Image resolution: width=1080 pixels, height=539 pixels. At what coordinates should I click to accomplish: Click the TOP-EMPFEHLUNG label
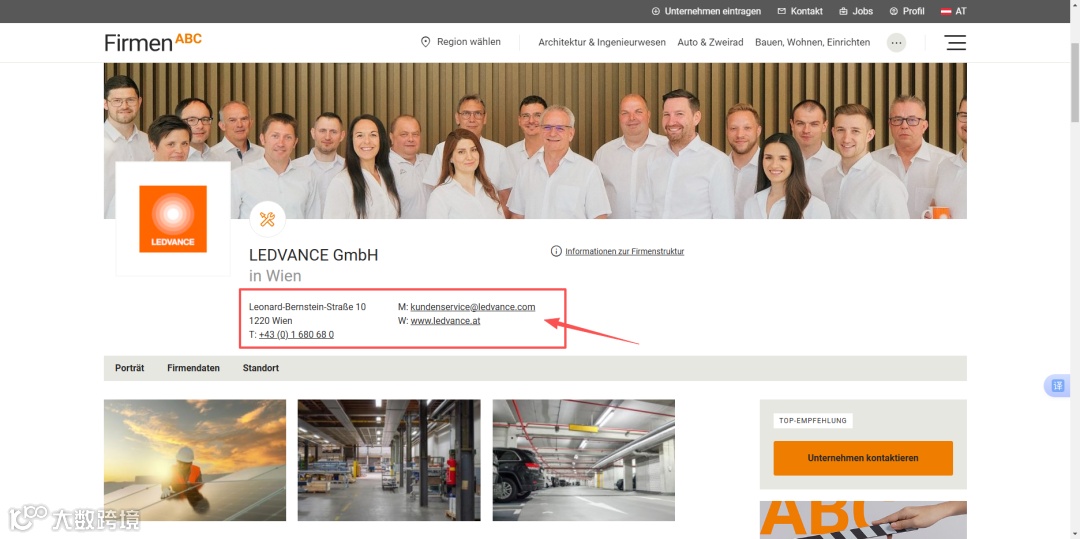pos(813,421)
